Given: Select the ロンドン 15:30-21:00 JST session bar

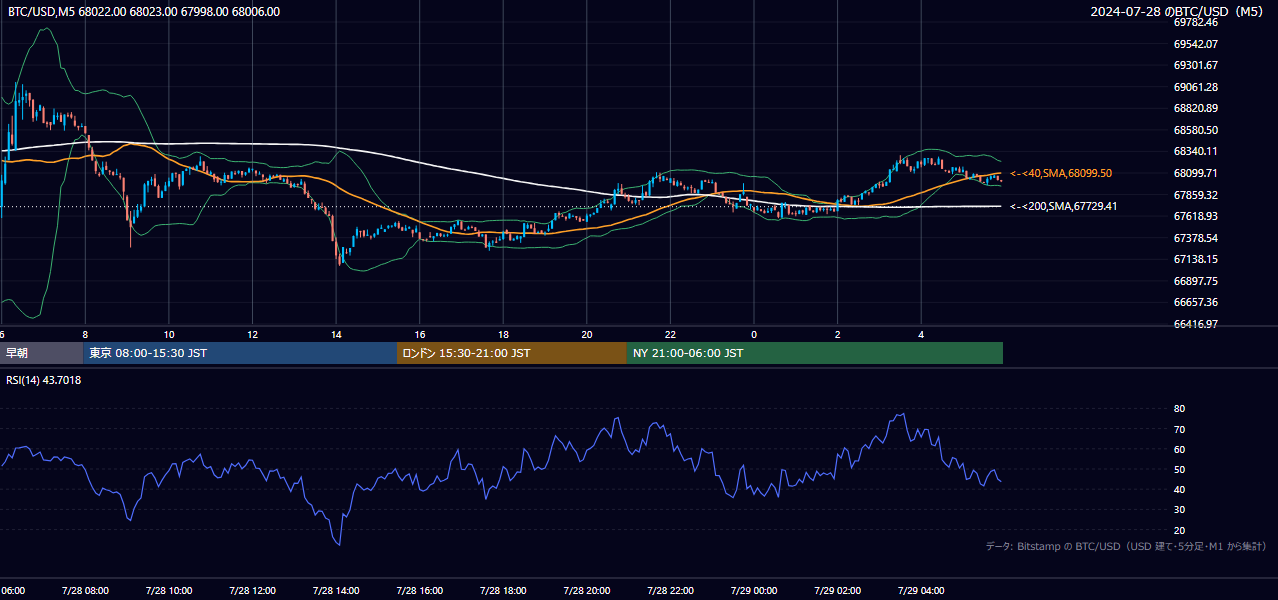Looking at the screenshot, I should tap(512, 353).
